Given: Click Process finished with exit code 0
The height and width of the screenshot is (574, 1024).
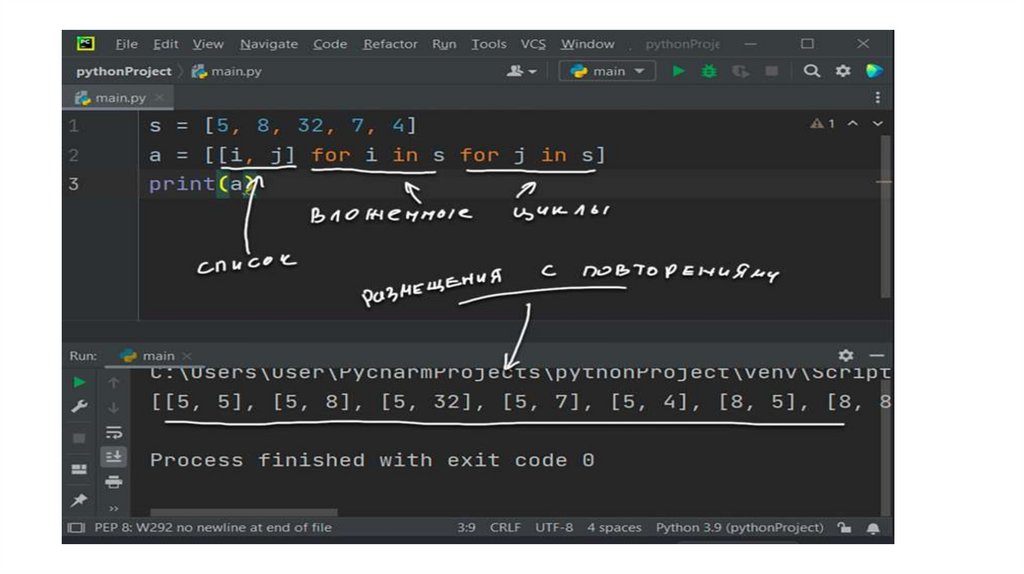Looking at the screenshot, I should [x=372, y=460].
